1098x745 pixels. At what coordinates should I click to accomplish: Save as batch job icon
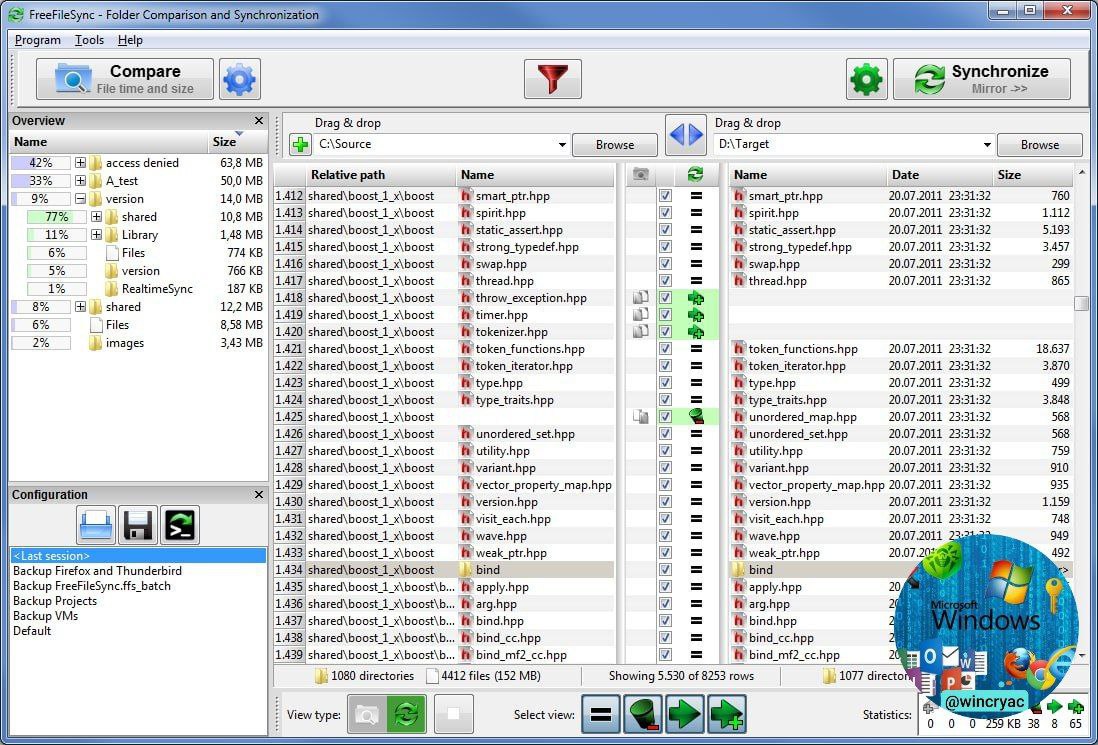180,525
